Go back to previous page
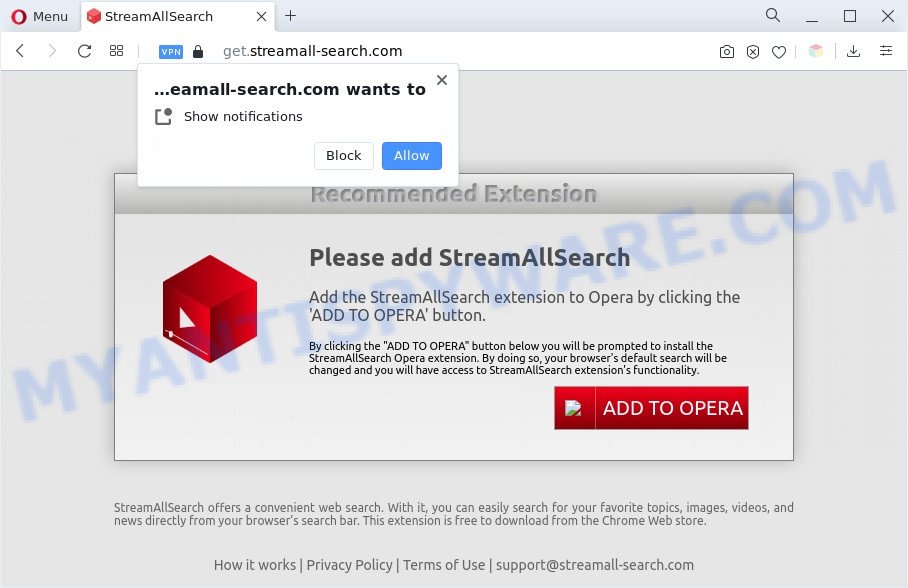The width and height of the screenshot is (908, 588). [x=20, y=51]
